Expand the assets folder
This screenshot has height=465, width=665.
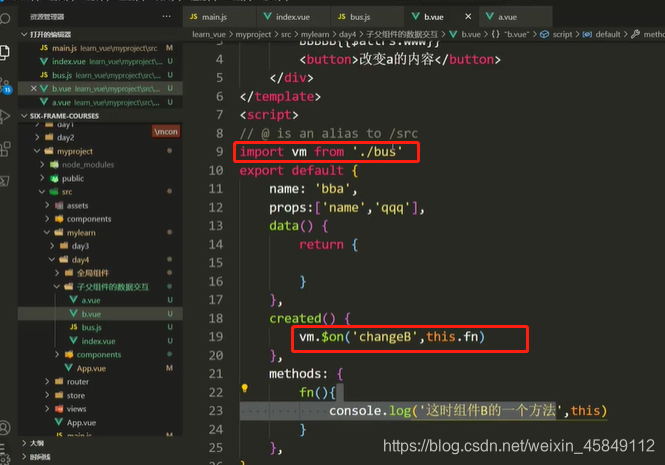click(x=48, y=205)
